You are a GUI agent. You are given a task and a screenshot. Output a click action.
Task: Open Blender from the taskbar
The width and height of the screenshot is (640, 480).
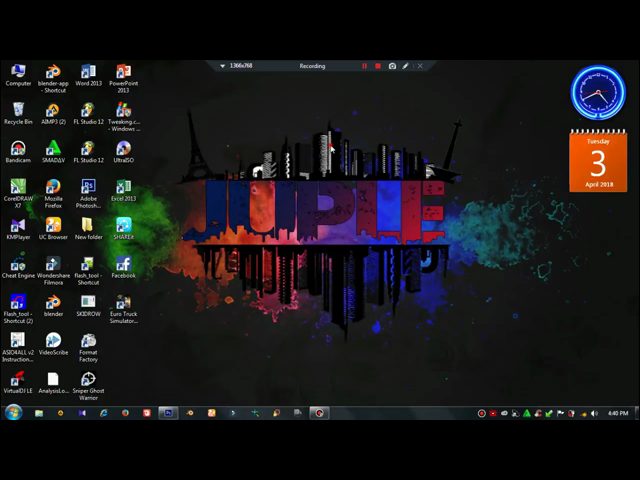point(190,413)
